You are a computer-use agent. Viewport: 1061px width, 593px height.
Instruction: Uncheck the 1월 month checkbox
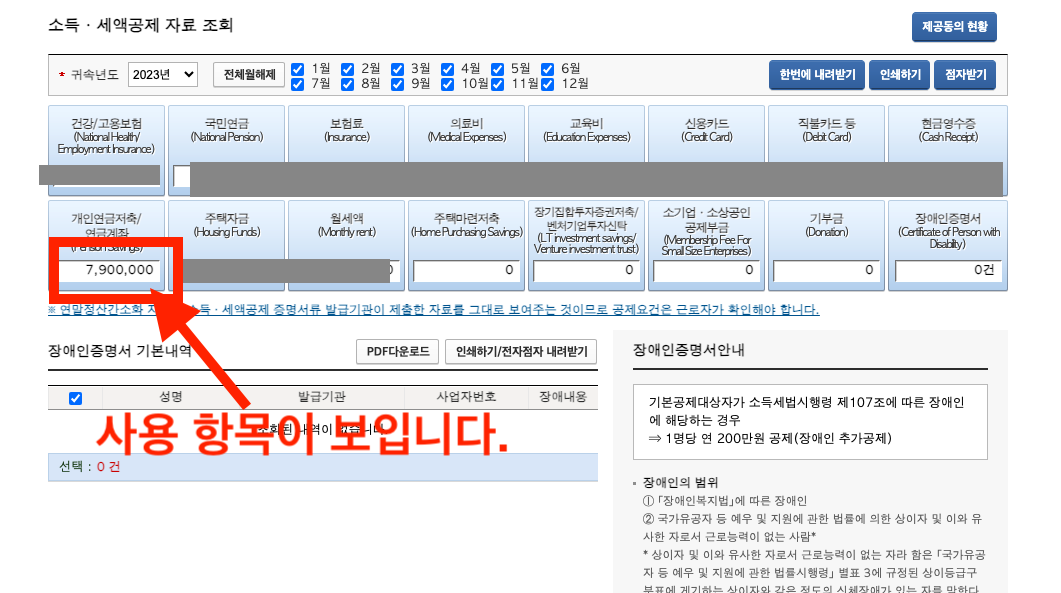tap(296, 69)
